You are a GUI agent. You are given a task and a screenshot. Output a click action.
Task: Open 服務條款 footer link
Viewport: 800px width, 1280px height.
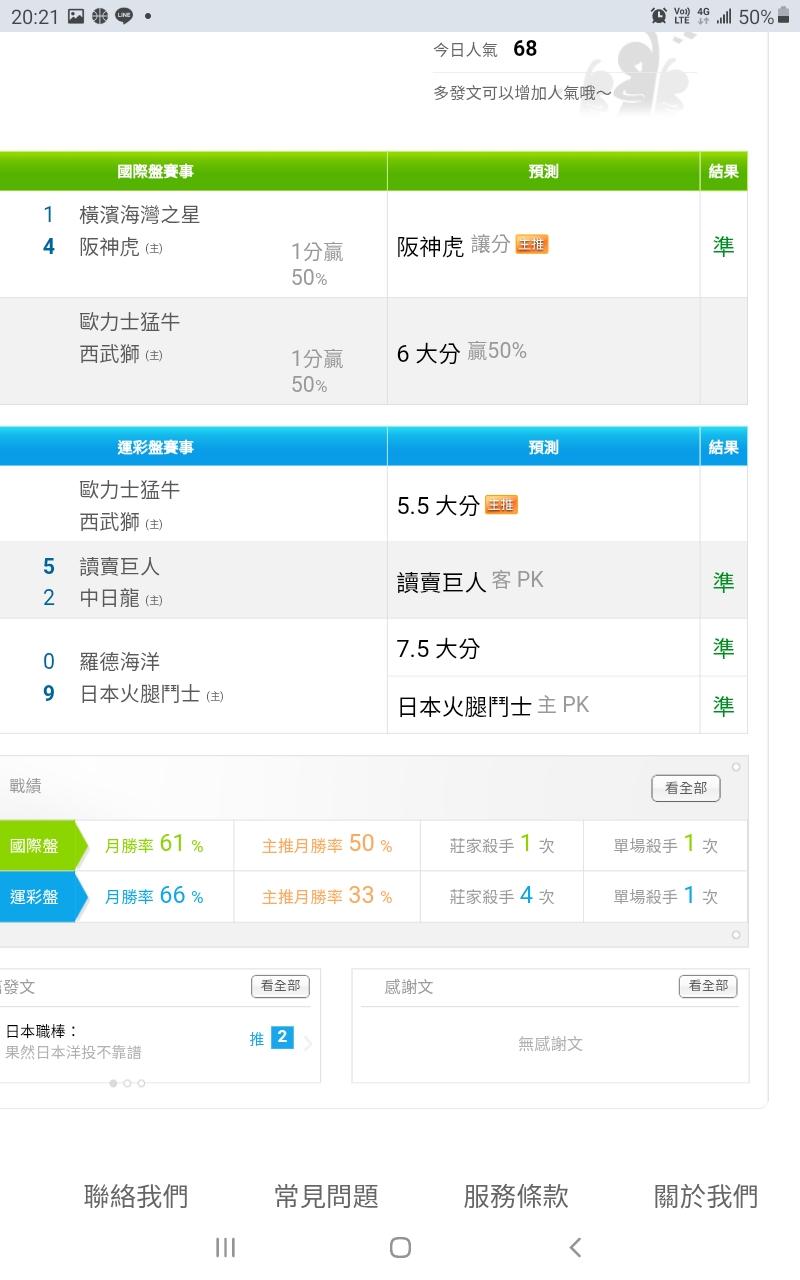pyautogui.click(x=516, y=1196)
